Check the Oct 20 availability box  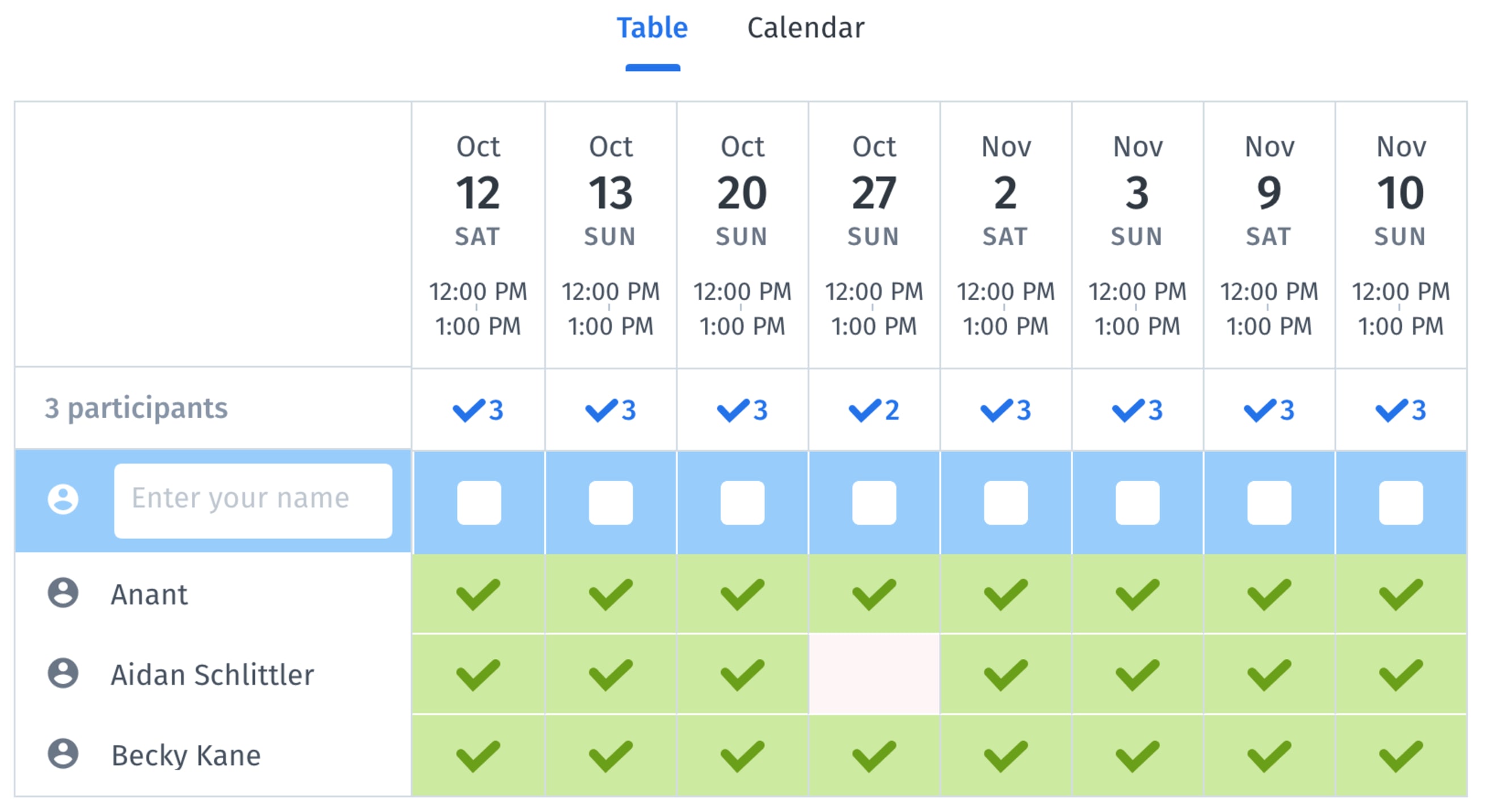742,503
